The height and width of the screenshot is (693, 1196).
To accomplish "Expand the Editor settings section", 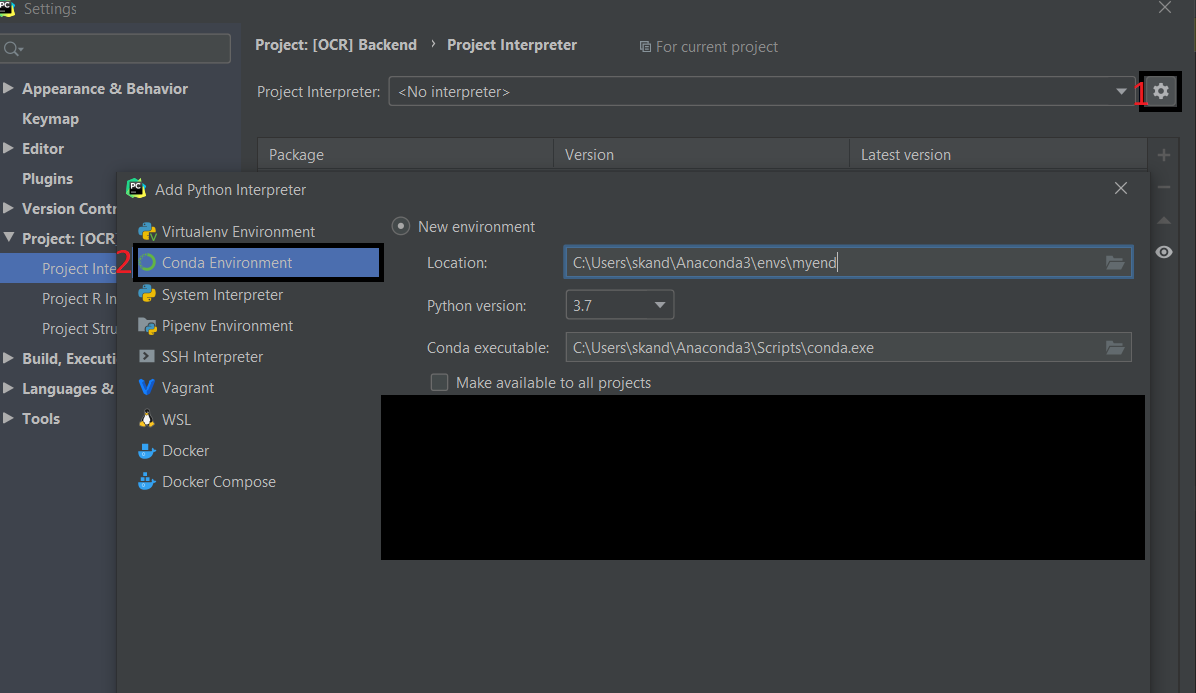I will click(8, 148).
